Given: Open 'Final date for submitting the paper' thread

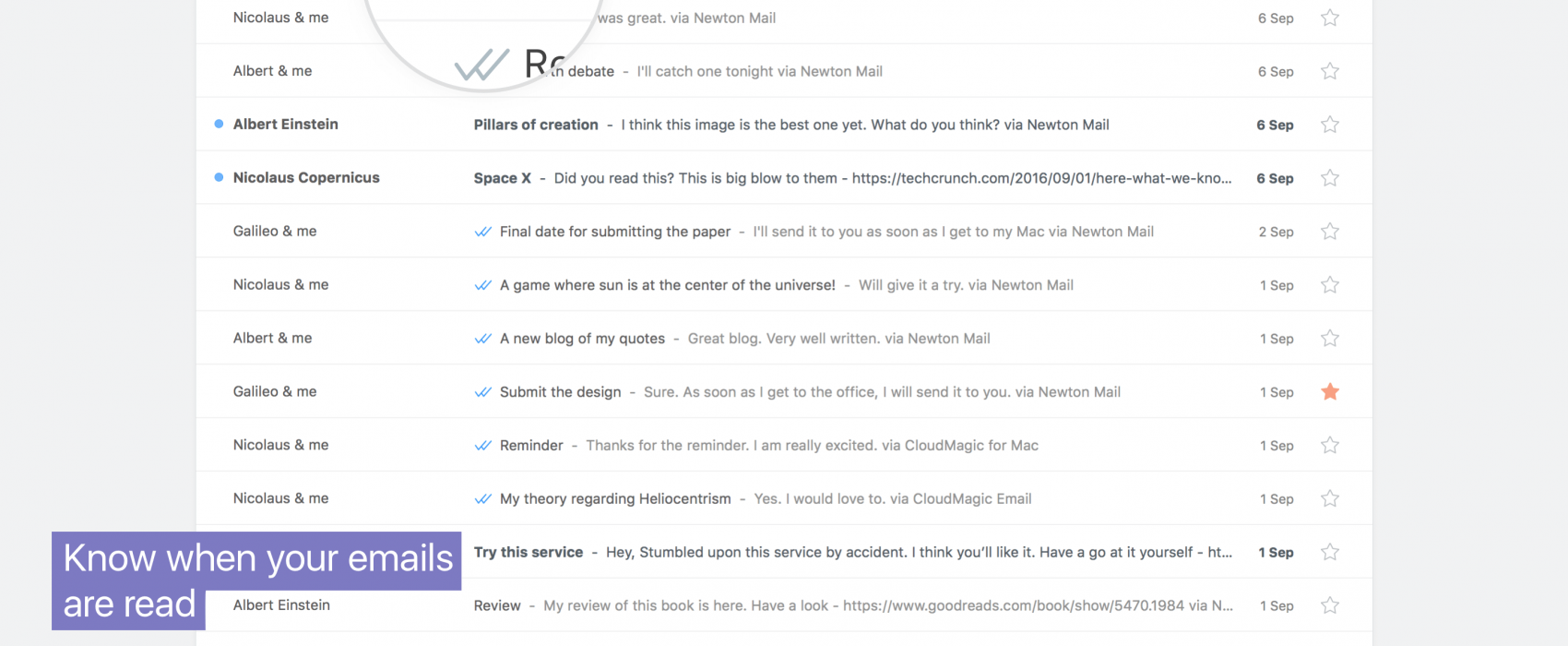Looking at the screenshot, I should tap(615, 232).
